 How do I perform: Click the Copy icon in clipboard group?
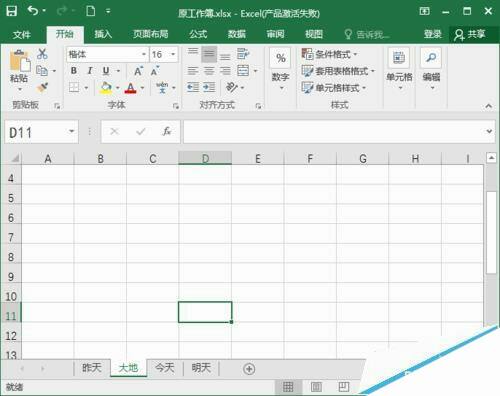click(x=42, y=71)
